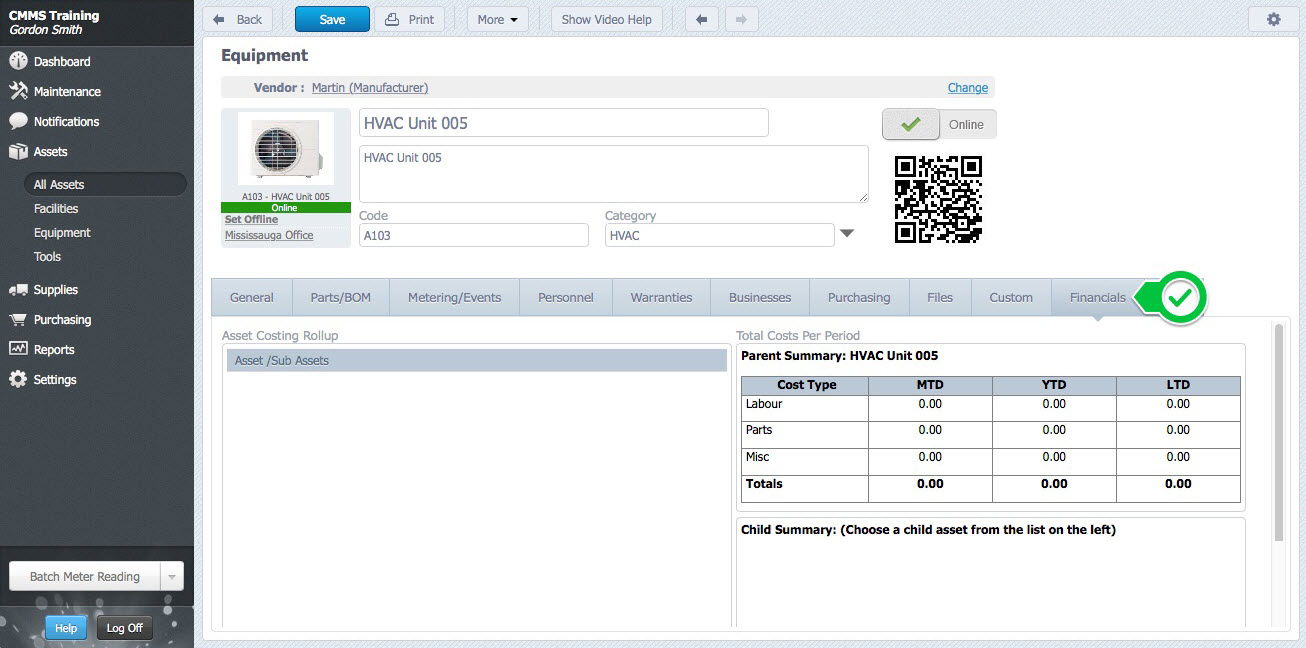Select Tools in sidebar
The image size is (1306, 648).
[47, 256]
